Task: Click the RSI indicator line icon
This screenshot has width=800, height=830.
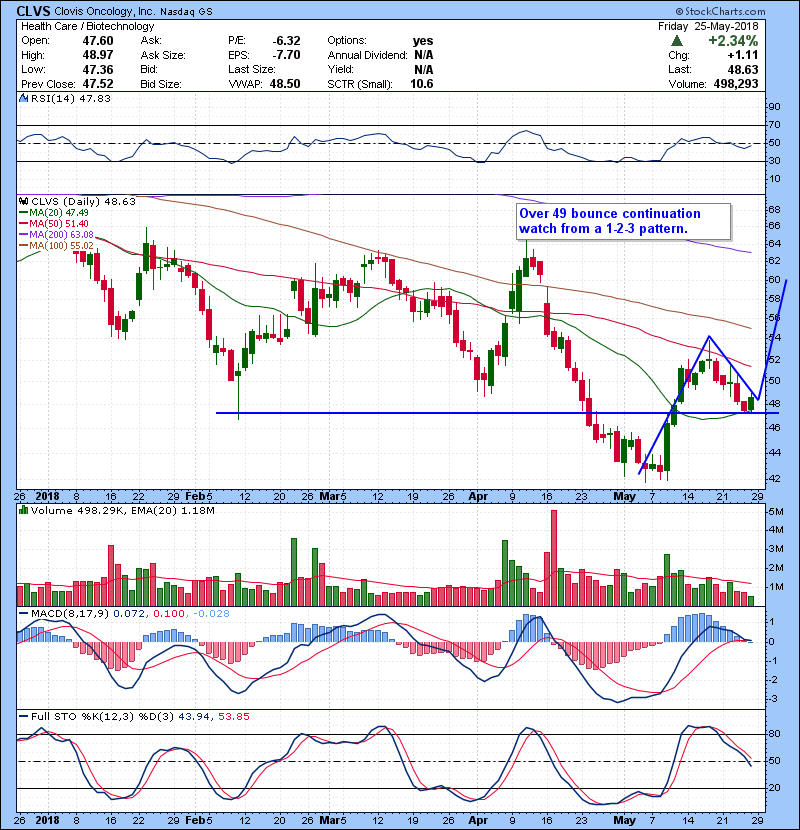Action: click(23, 98)
